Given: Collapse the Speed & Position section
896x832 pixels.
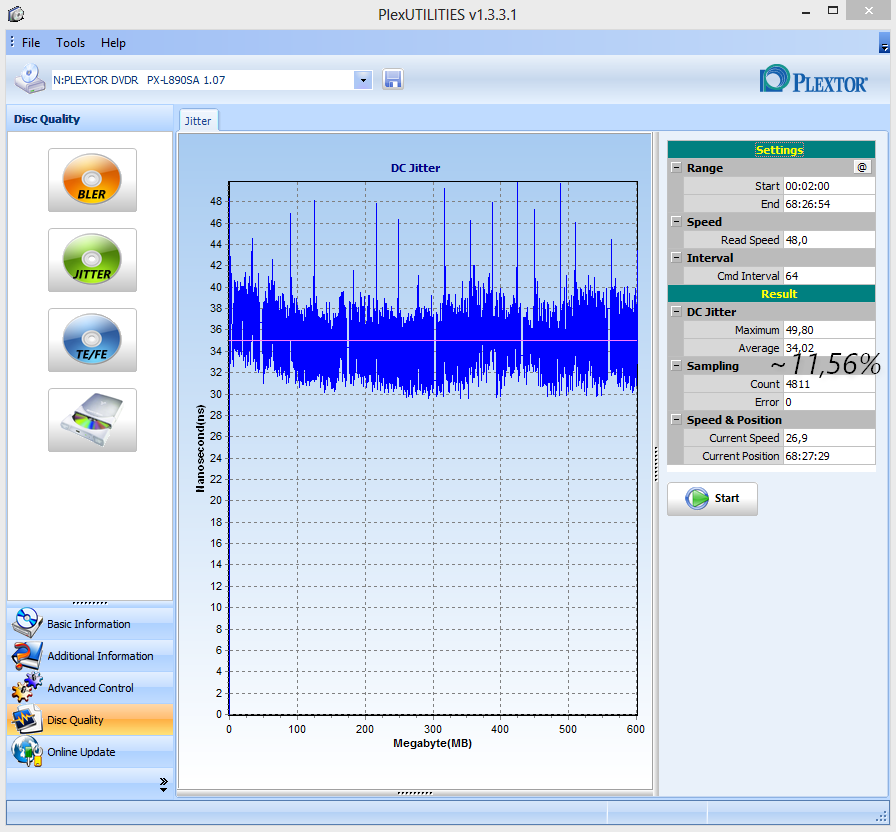Looking at the screenshot, I should 676,419.
